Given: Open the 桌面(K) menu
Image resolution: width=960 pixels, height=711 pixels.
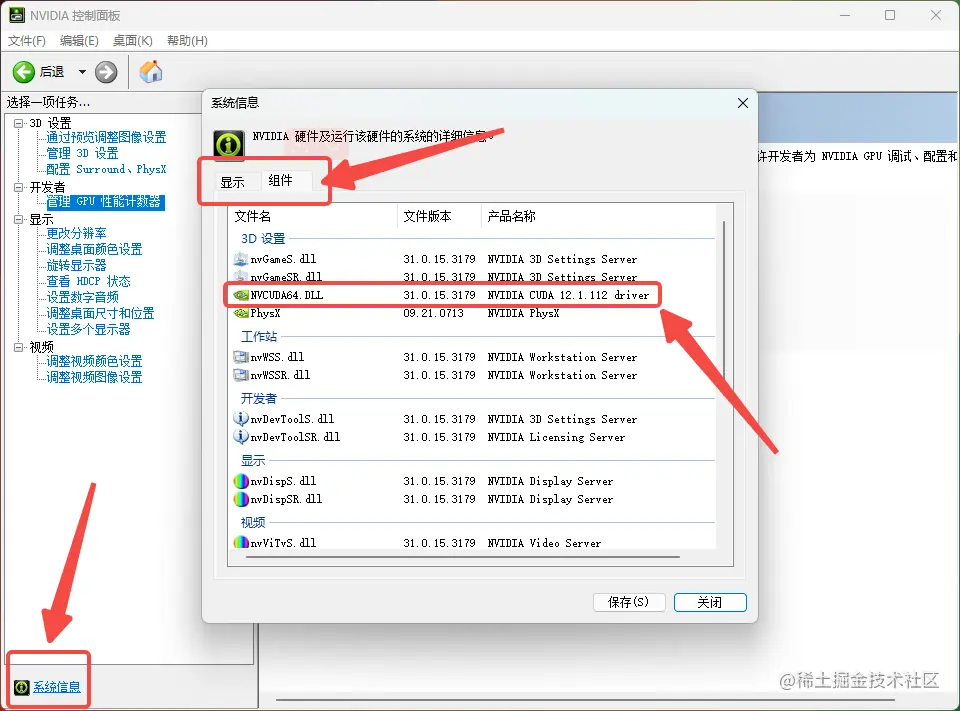Looking at the screenshot, I should point(132,40).
